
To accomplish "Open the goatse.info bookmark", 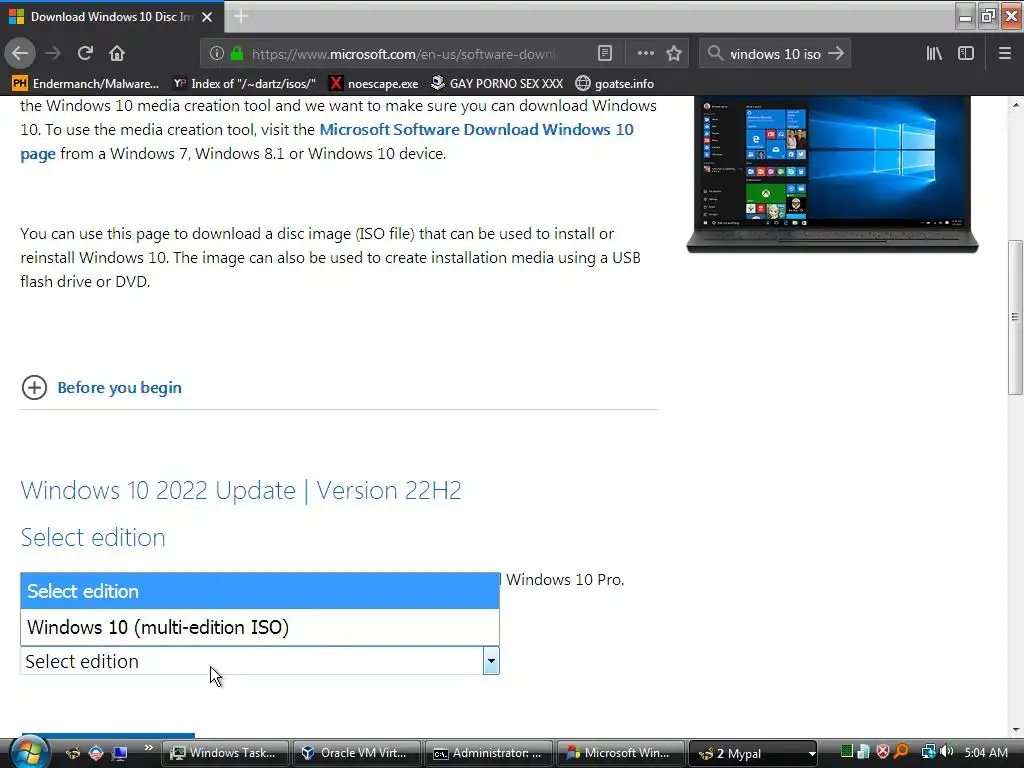I will [615, 84].
